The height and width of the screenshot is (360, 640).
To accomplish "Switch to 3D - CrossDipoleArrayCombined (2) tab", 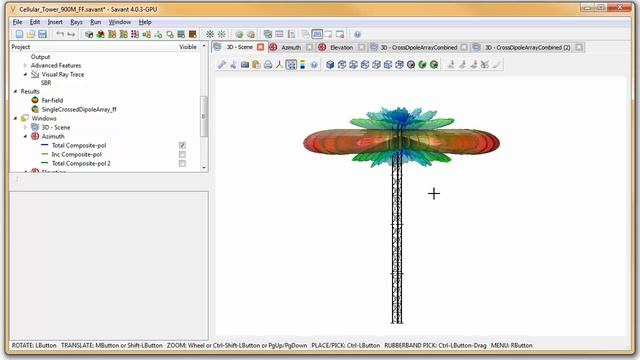I will click(x=527, y=47).
